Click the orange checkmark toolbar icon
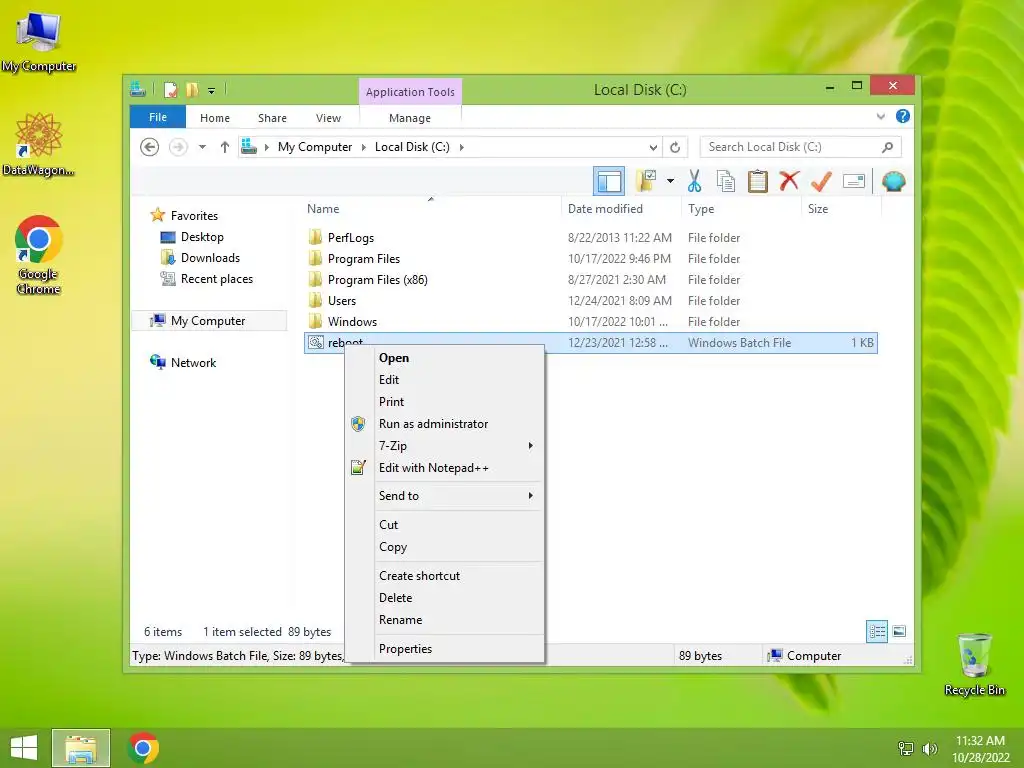The height and width of the screenshot is (768, 1024). (821, 182)
